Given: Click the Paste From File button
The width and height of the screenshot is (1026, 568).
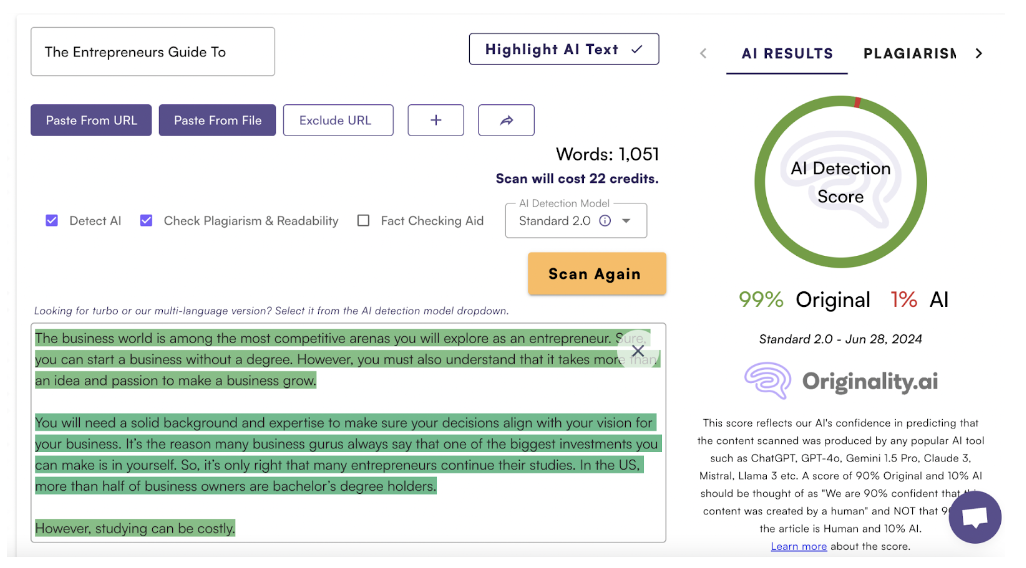Looking at the screenshot, I should pyautogui.click(x=217, y=120).
